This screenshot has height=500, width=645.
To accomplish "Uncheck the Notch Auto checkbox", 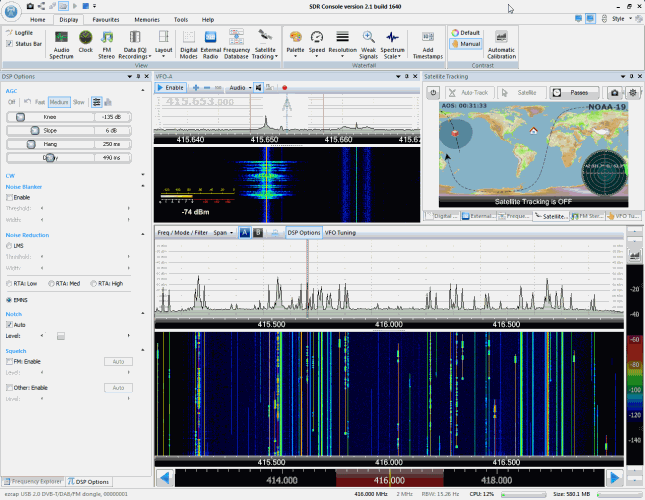I will tap(10, 324).
